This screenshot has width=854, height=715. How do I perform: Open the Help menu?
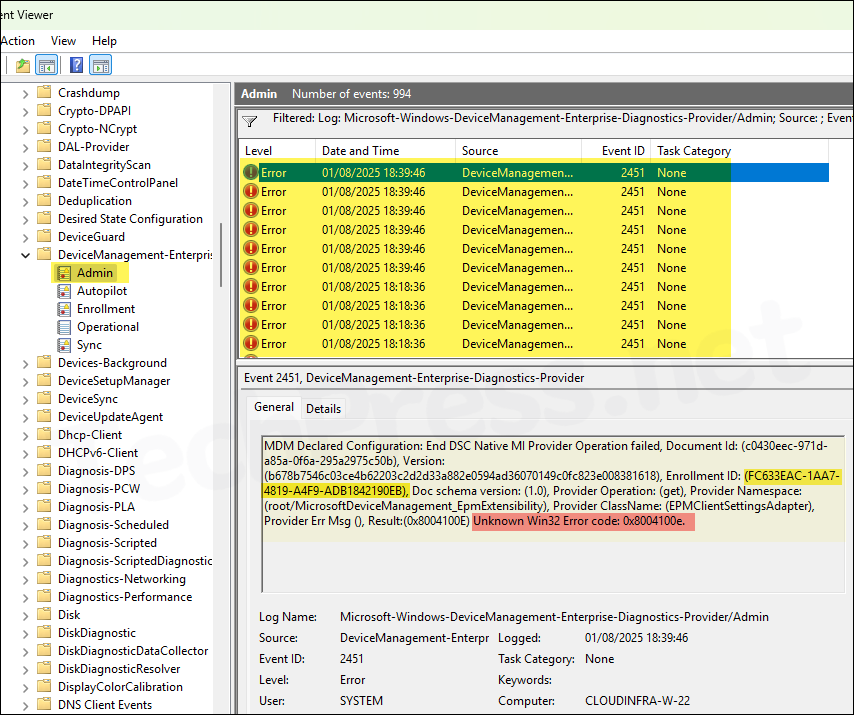[x=104, y=41]
